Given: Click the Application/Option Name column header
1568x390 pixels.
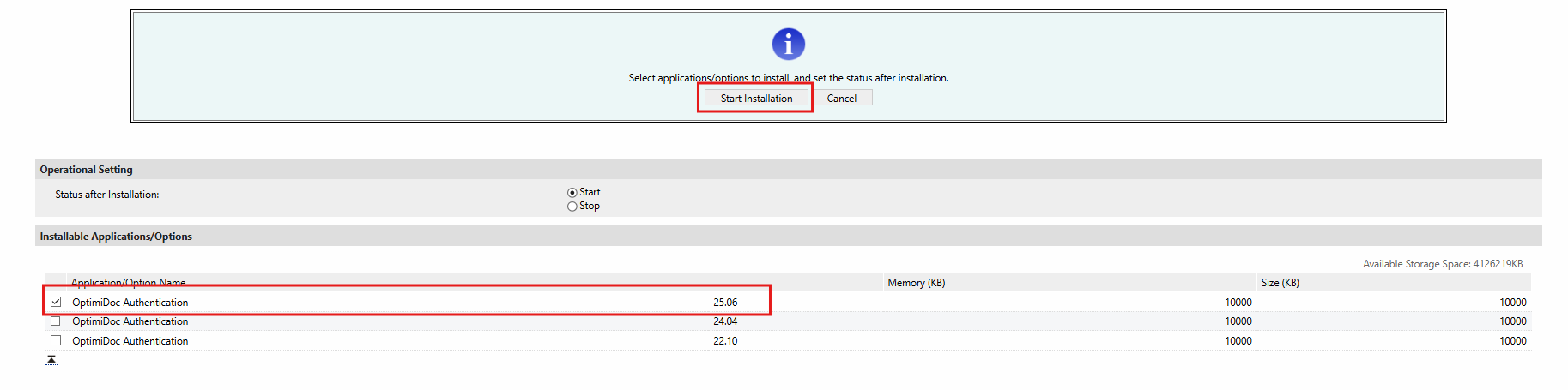Looking at the screenshot, I should point(129,282).
